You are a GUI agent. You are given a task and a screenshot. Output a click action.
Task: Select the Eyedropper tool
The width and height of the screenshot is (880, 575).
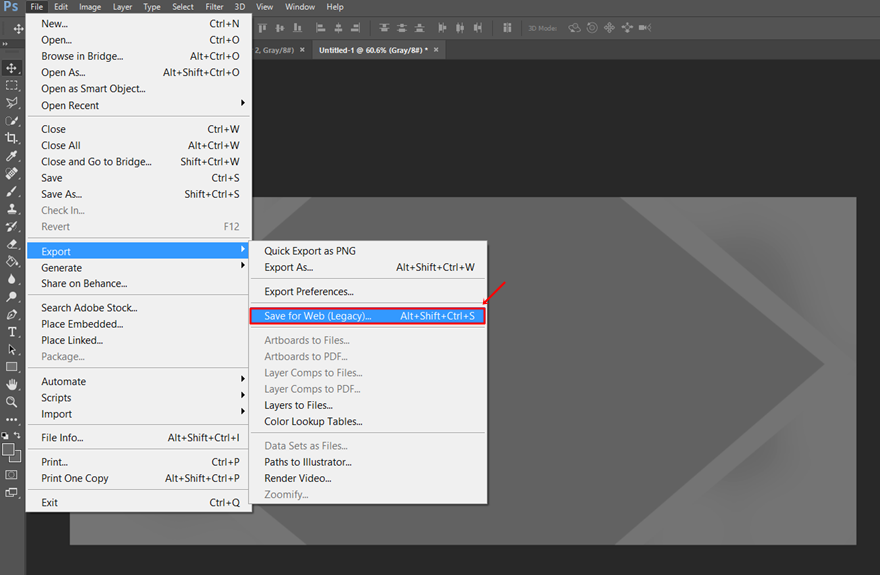[x=11, y=156]
